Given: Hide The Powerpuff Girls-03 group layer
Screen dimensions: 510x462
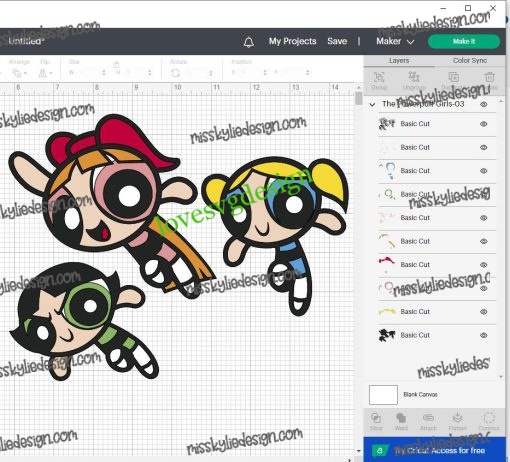Looking at the screenshot, I should click(484, 104).
